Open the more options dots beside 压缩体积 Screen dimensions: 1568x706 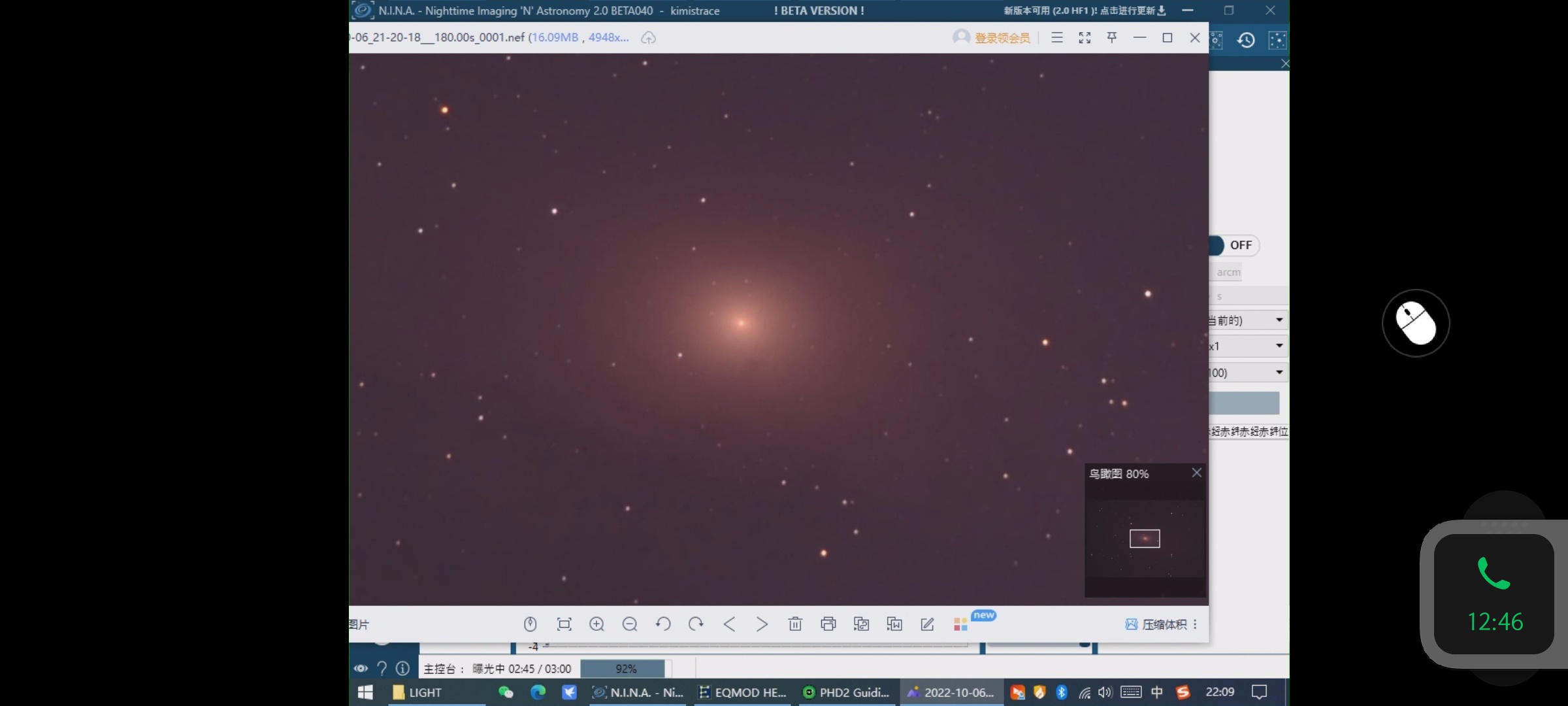tap(1195, 624)
